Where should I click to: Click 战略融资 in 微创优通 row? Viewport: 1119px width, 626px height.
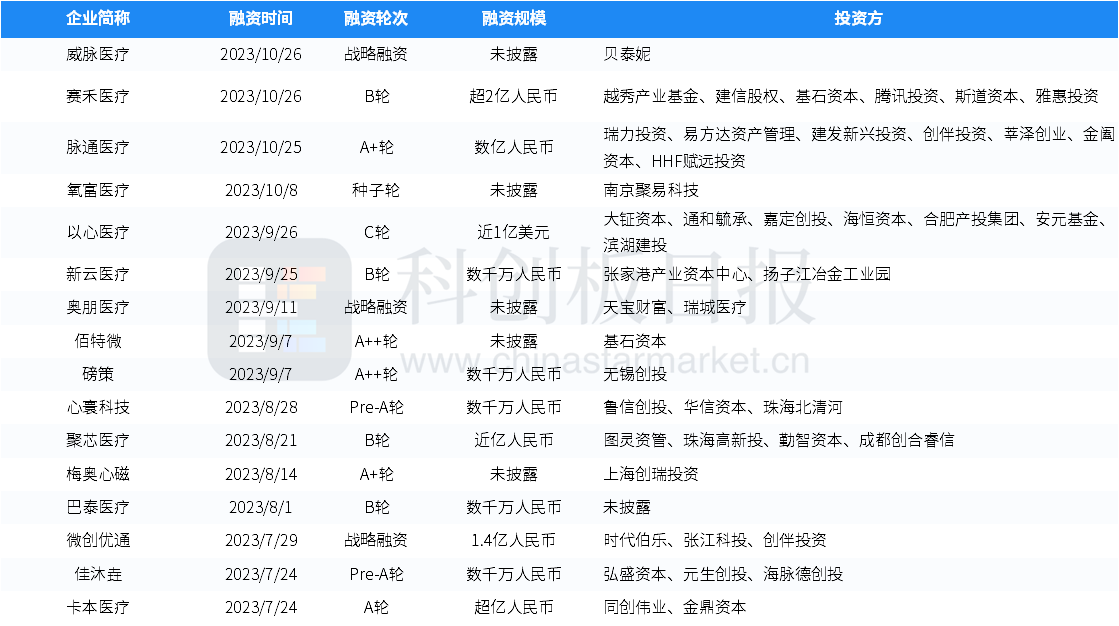(376, 540)
